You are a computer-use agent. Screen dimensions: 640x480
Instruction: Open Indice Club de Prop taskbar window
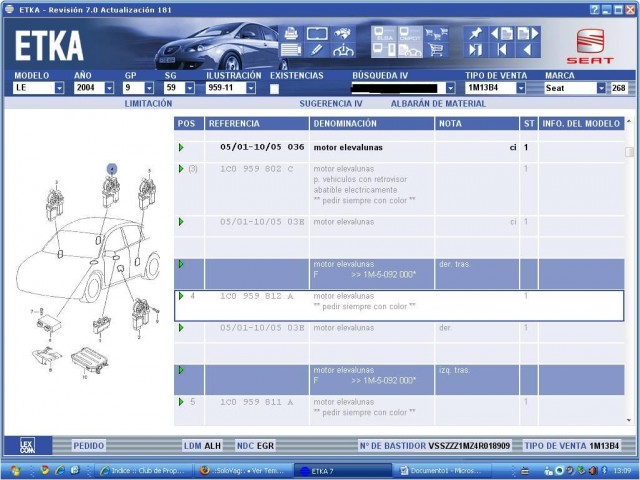(144, 471)
